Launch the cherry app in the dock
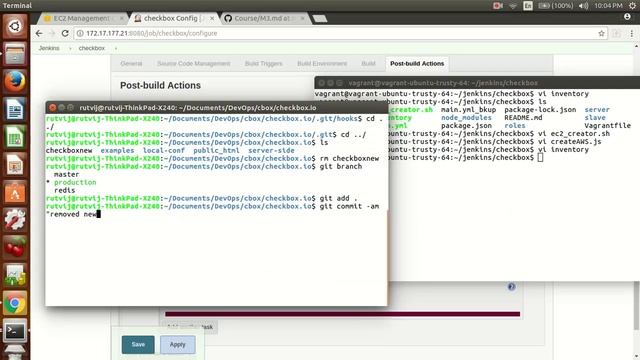640x360 pixels. coord(15,248)
